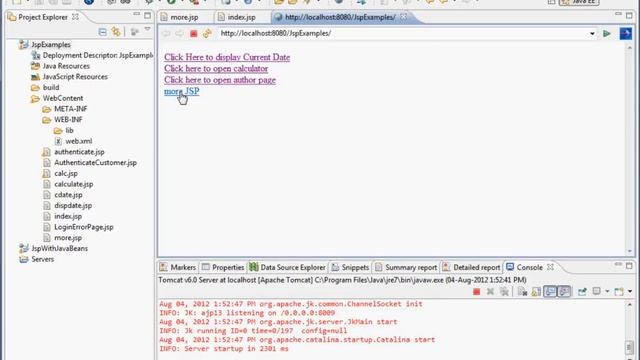Image resolution: width=640 pixels, height=360 pixels.
Task: Select calc.jsp file
Action: (x=66, y=173)
